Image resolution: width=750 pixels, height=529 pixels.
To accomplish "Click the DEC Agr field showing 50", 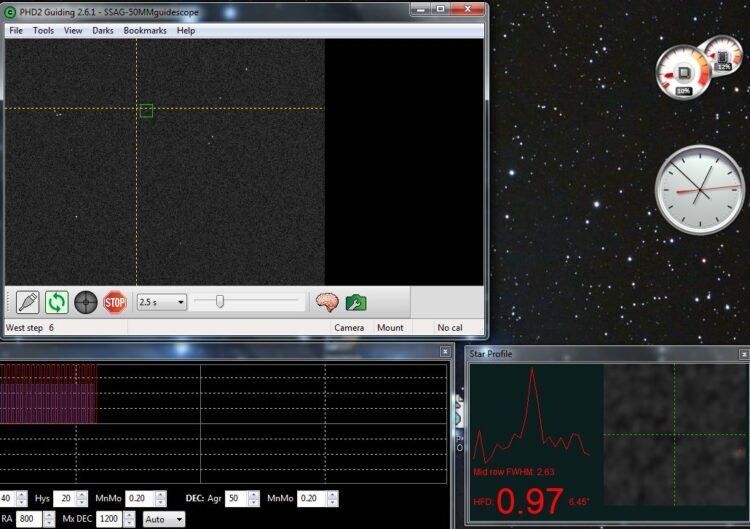I will pyautogui.click(x=236, y=498).
